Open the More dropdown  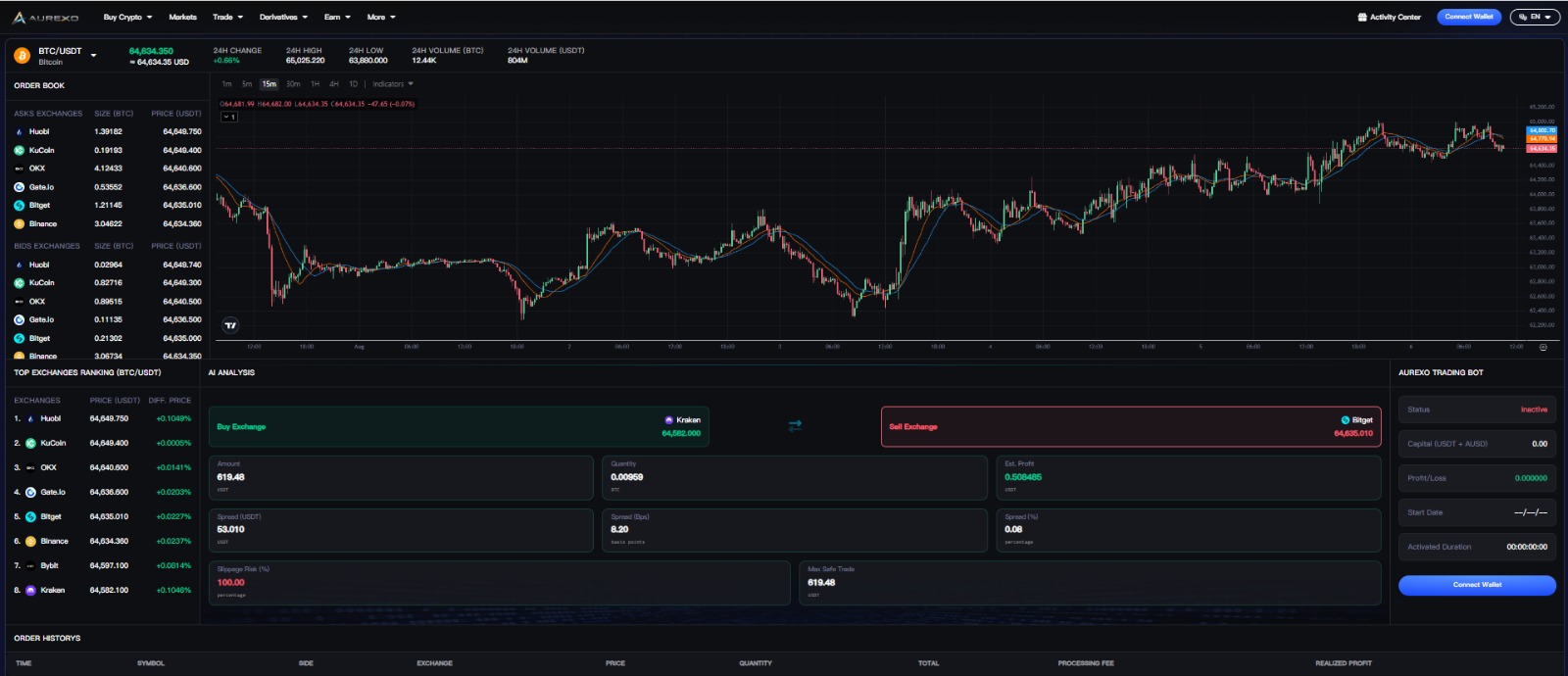(x=381, y=17)
